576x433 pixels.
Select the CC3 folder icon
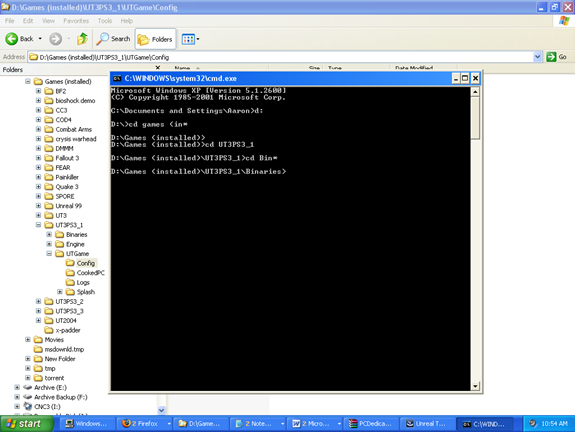pyautogui.click(x=49, y=110)
